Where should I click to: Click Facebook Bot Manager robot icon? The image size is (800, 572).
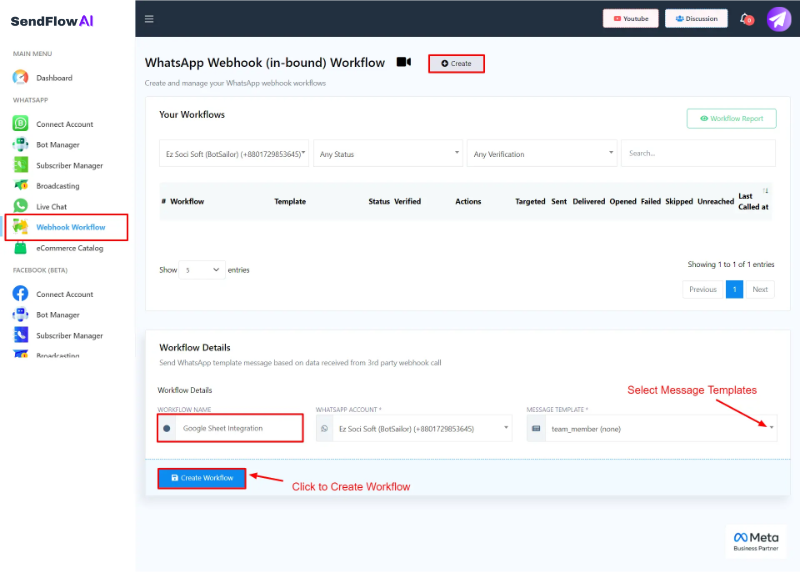click(20, 314)
